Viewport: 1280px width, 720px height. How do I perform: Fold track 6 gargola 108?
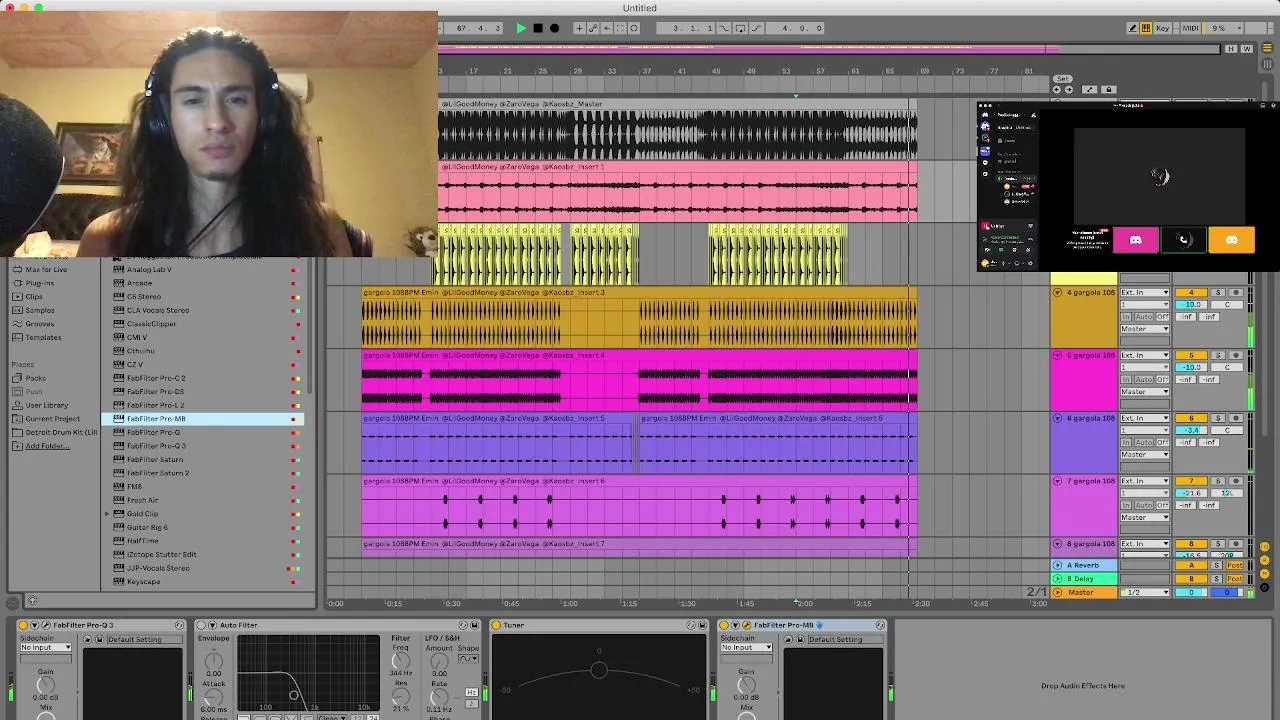(1057, 419)
